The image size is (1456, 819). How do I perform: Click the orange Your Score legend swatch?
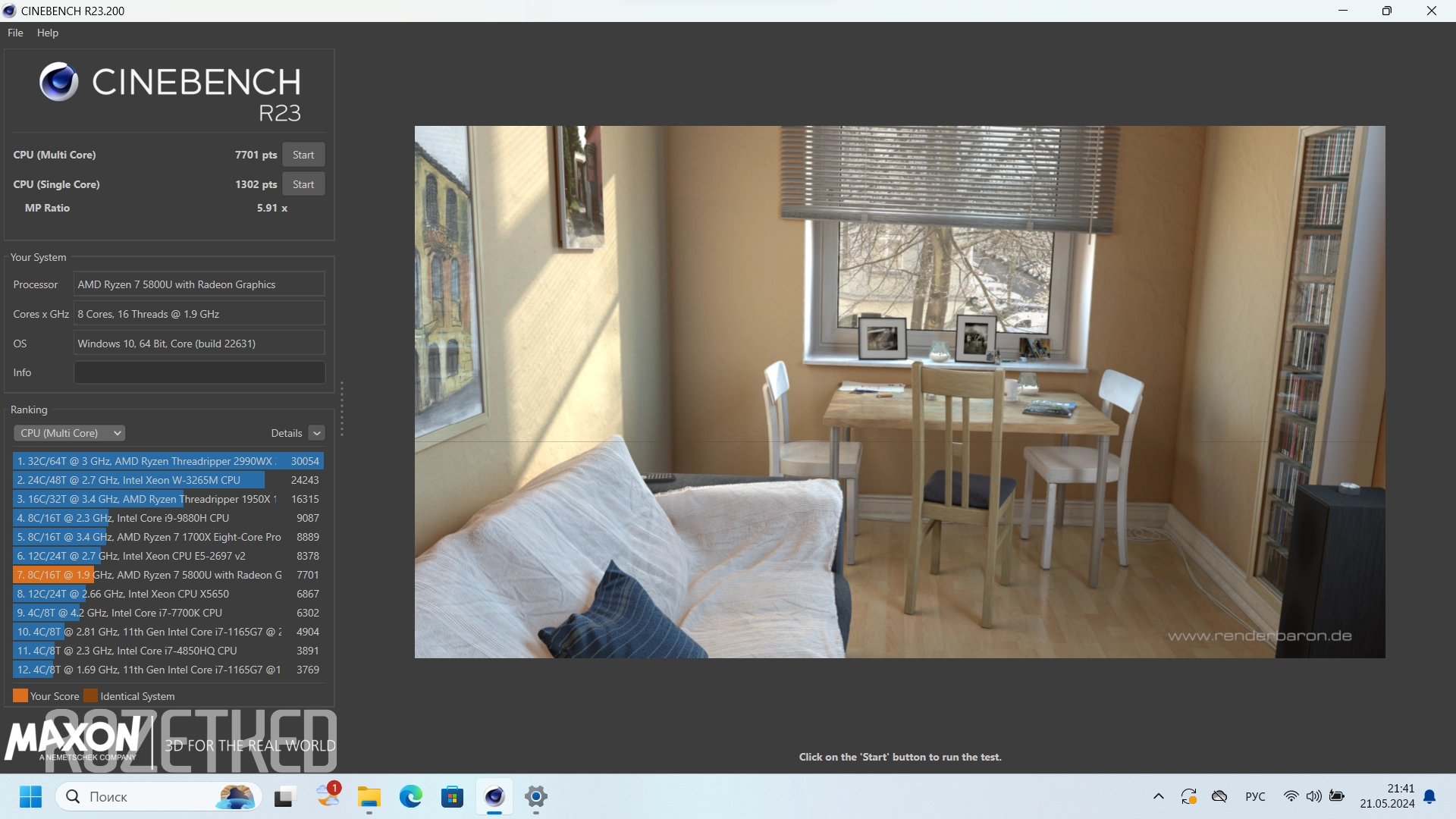click(20, 695)
